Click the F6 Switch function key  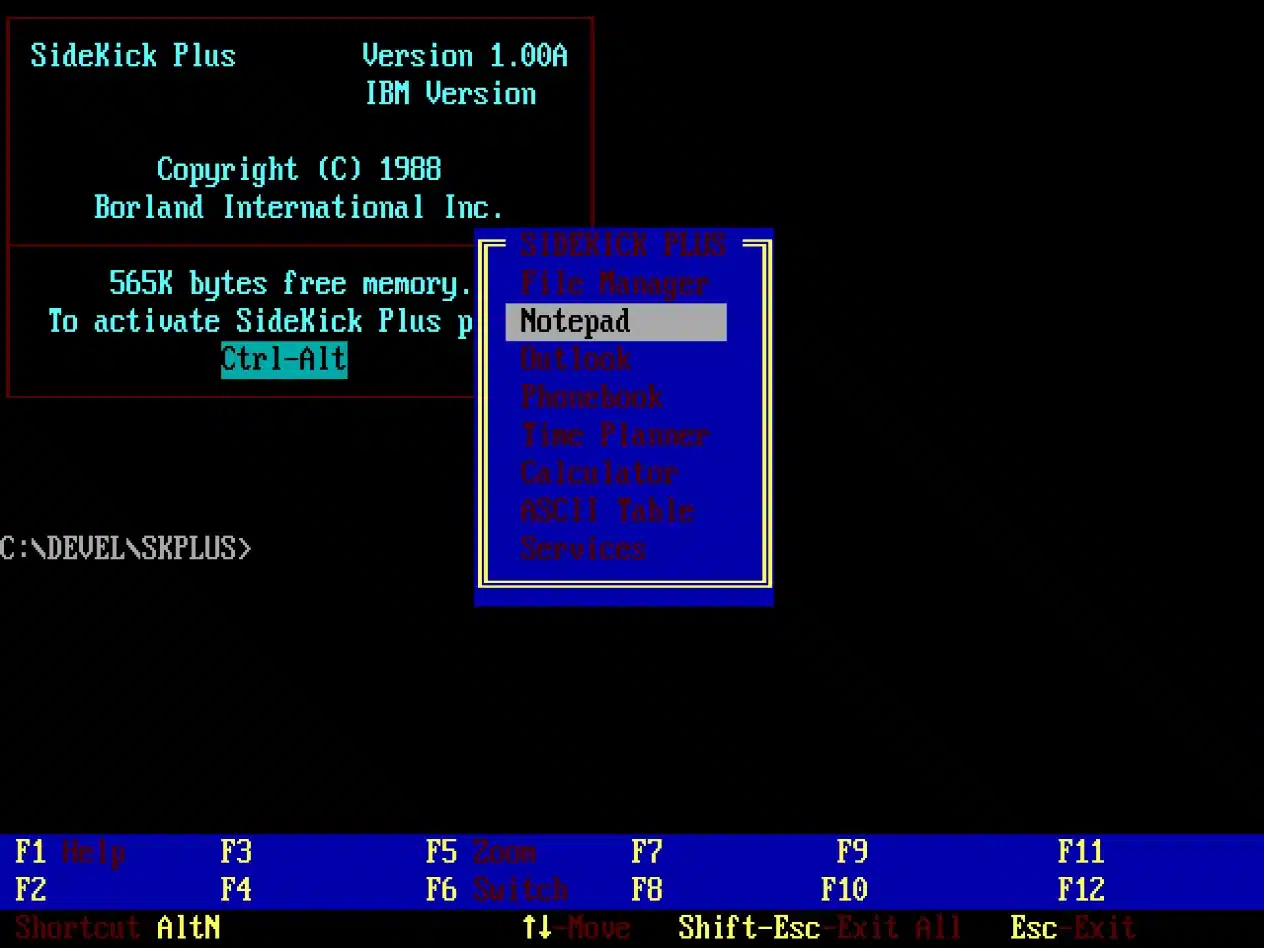497,889
